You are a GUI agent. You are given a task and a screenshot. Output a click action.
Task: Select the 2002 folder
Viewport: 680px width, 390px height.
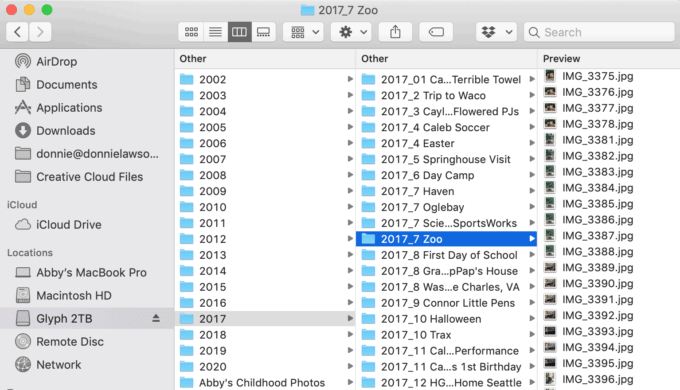pyautogui.click(x=265, y=79)
